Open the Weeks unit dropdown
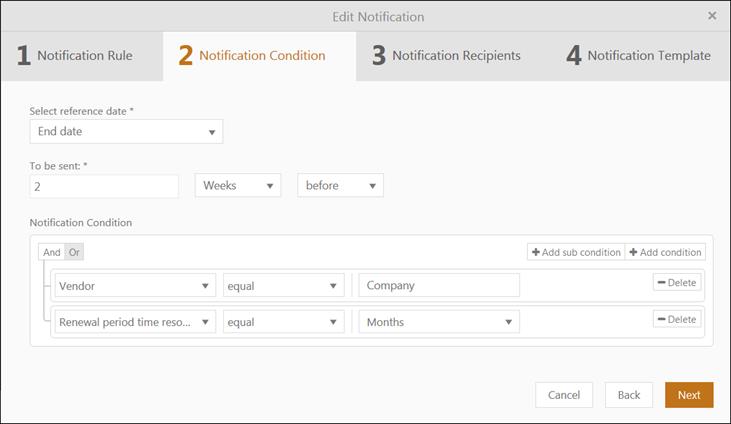 coord(238,186)
